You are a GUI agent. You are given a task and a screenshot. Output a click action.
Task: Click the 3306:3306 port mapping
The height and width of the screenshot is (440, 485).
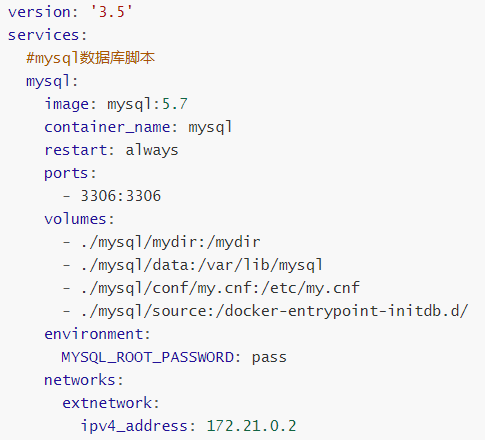point(121,196)
